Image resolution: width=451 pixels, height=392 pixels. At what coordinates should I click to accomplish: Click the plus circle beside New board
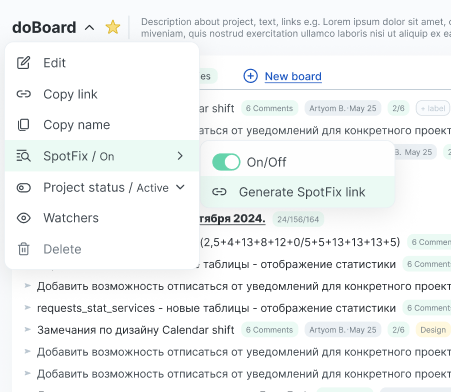point(250,76)
